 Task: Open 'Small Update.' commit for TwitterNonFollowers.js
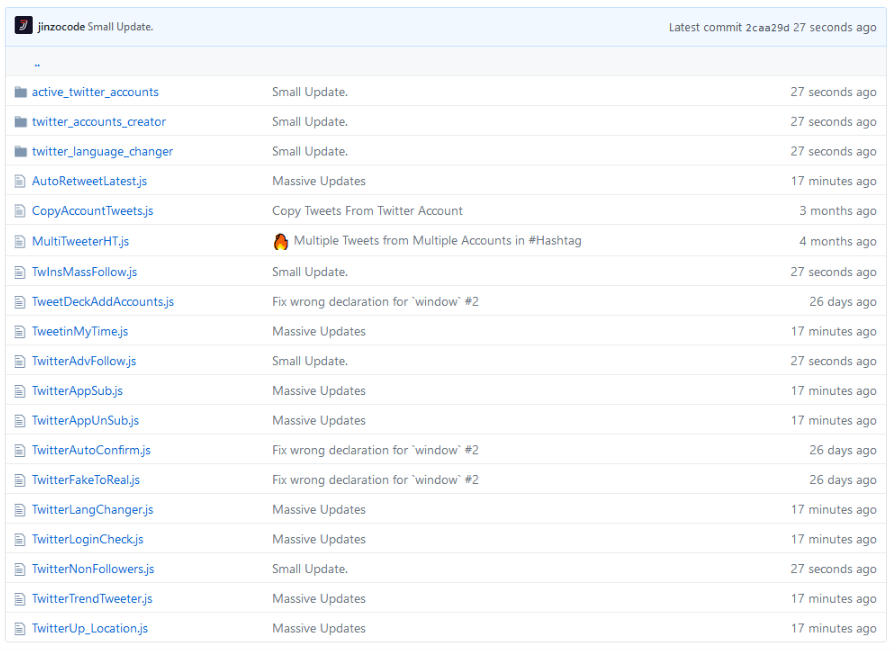(x=310, y=569)
